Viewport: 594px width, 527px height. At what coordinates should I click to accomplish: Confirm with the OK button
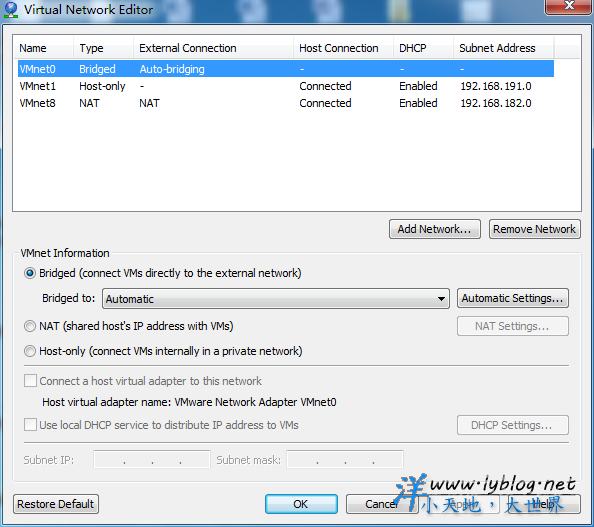[x=301, y=504]
